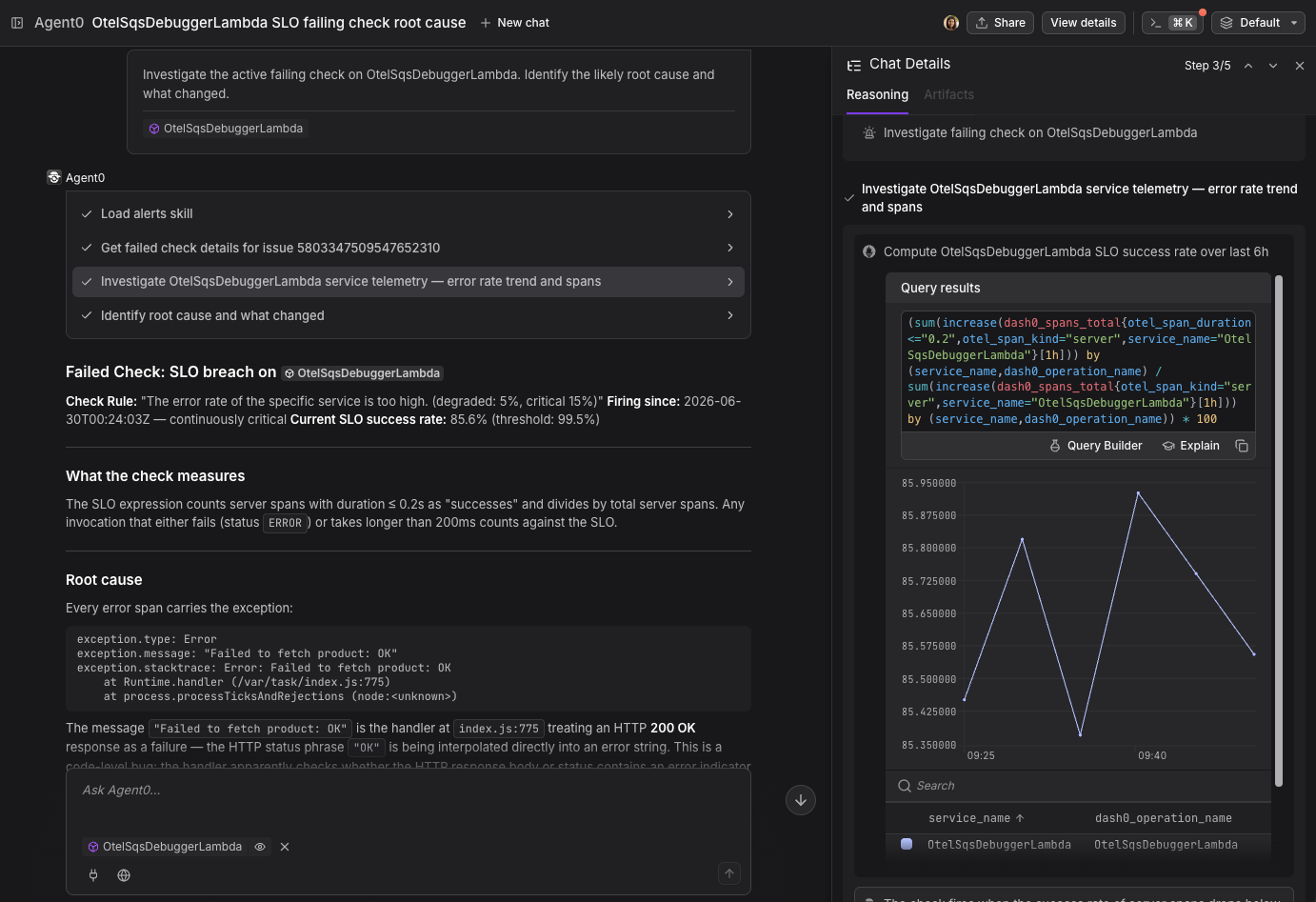Click the 'index.js:775' code label
1316x902 pixels.
[499, 729]
